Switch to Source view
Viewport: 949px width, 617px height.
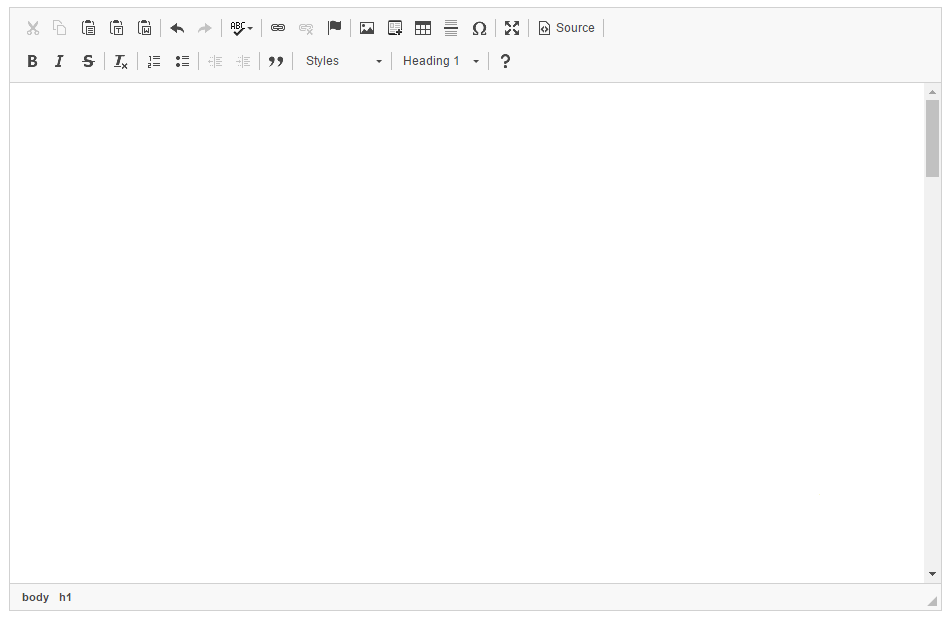click(x=566, y=28)
